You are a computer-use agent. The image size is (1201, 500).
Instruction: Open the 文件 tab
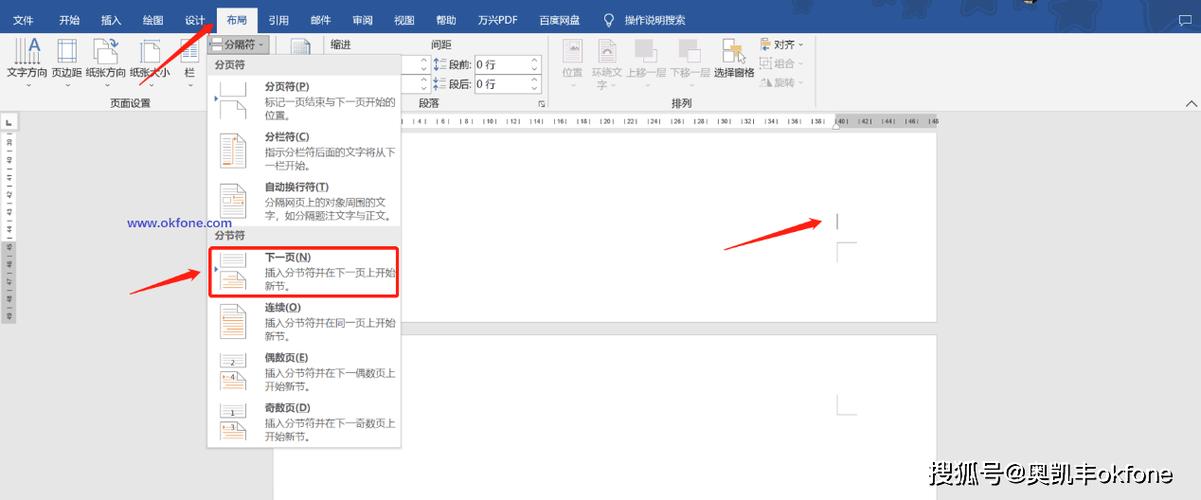point(24,20)
